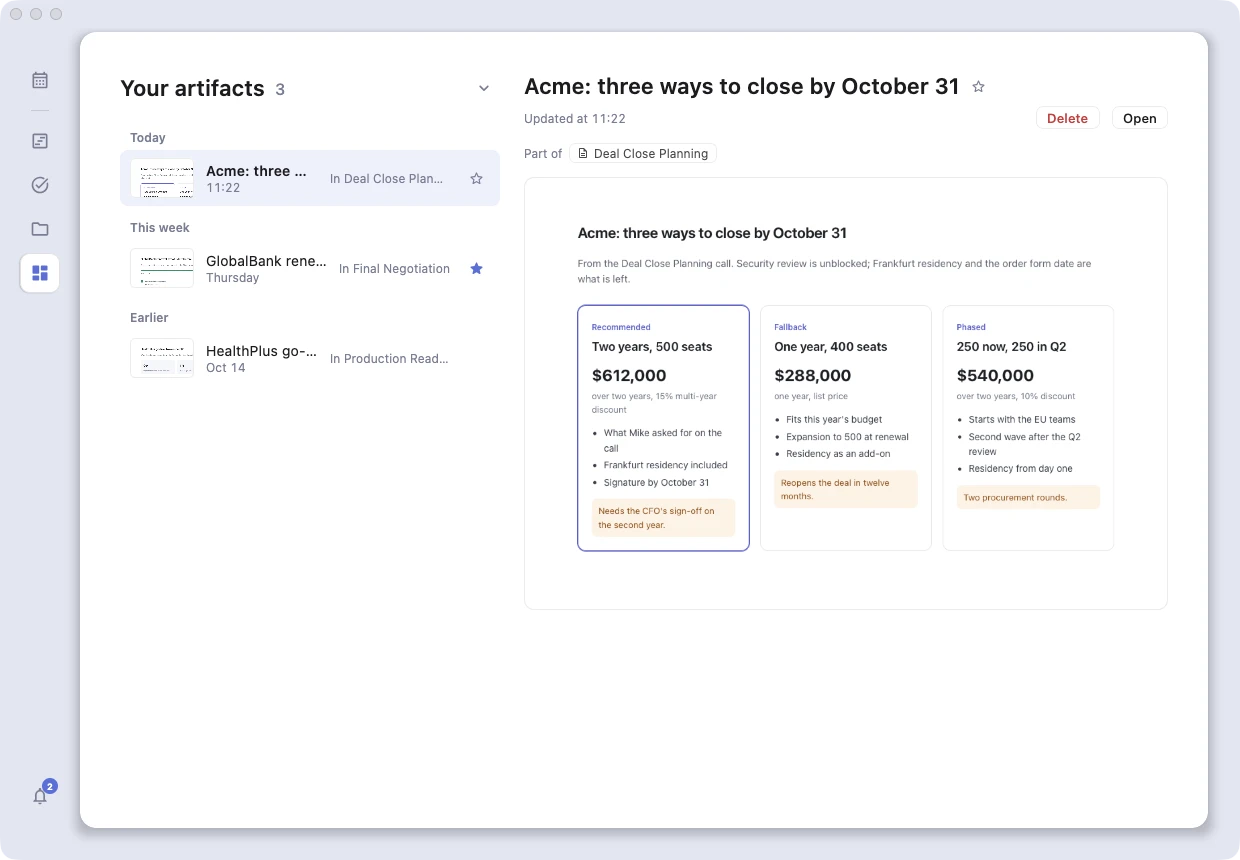1240x860 pixels.
Task: Click the Residency as an add-on bullet
Action: pos(838,454)
